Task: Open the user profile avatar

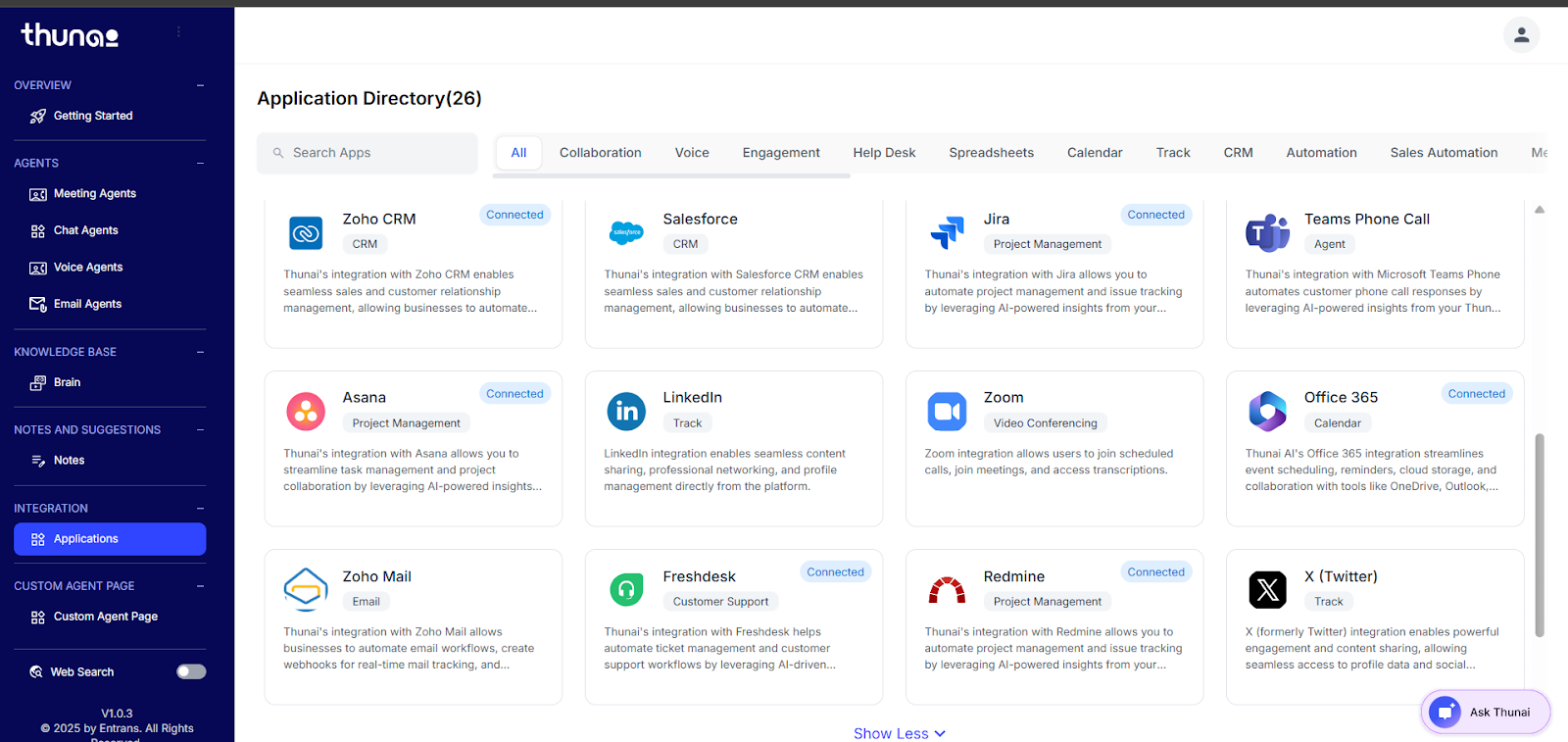Action: coord(1521,35)
